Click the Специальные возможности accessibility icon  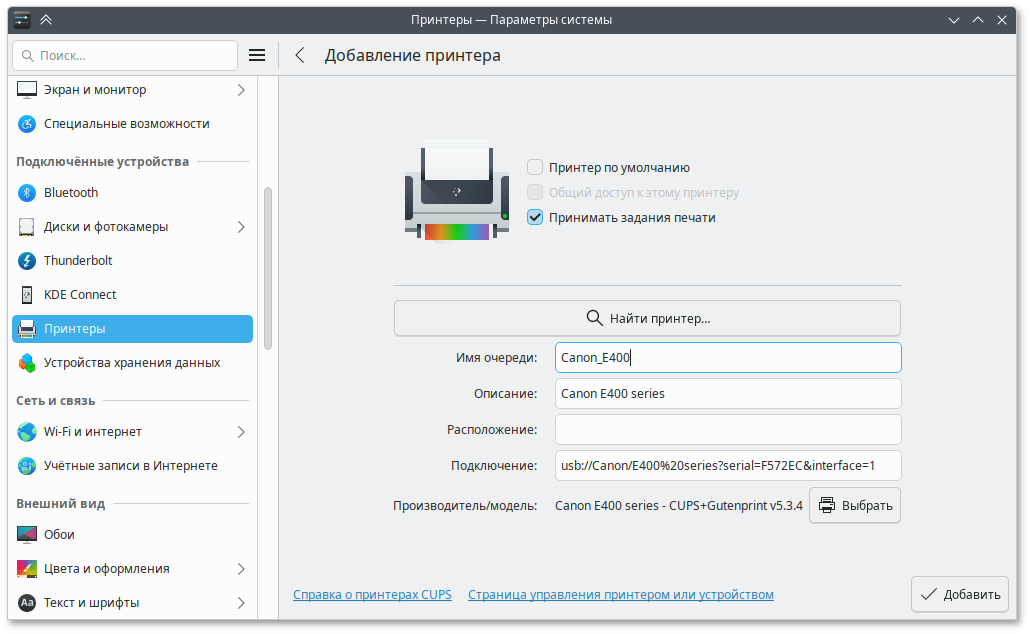pos(27,124)
